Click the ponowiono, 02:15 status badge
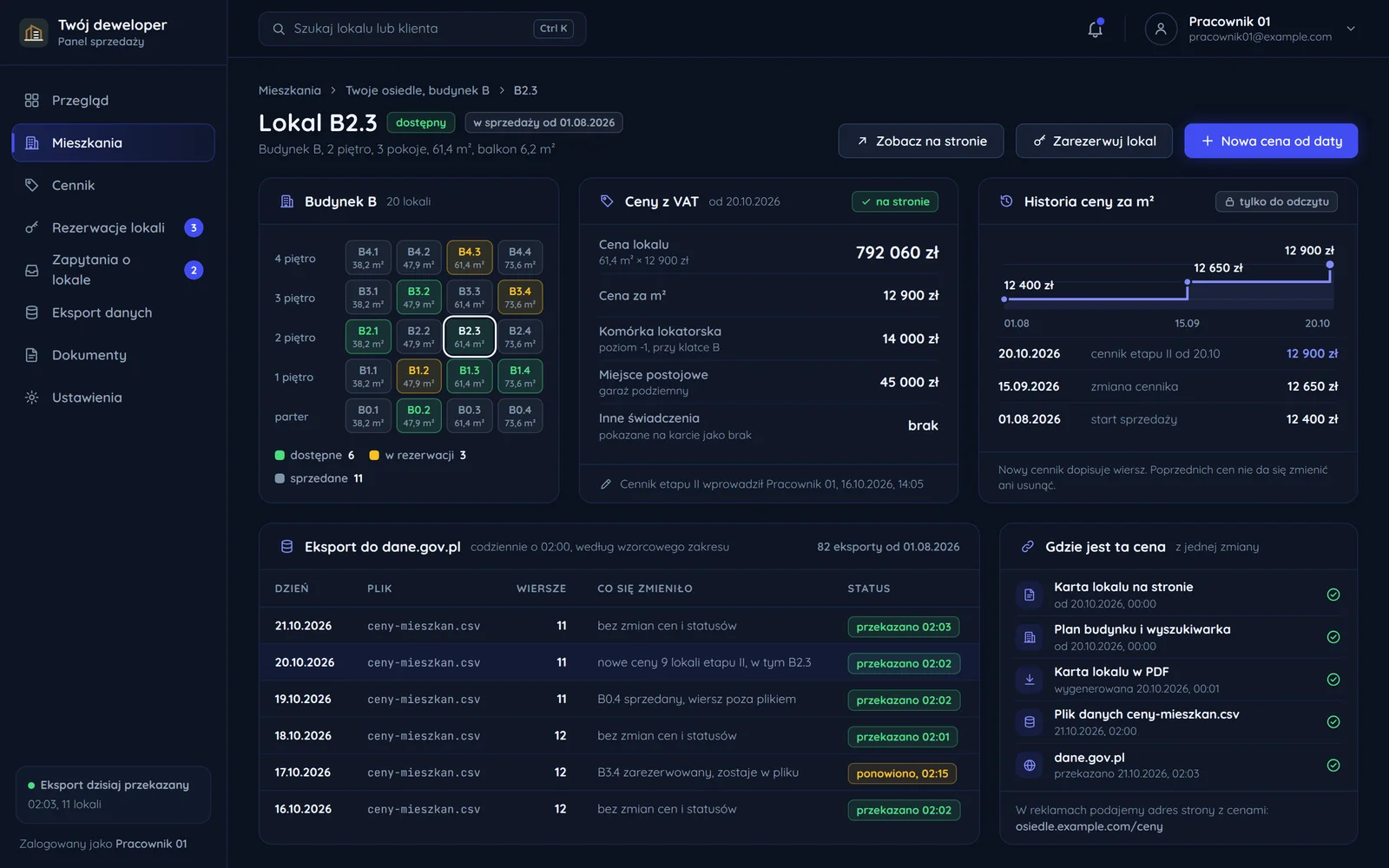1389x868 pixels. click(x=902, y=773)
